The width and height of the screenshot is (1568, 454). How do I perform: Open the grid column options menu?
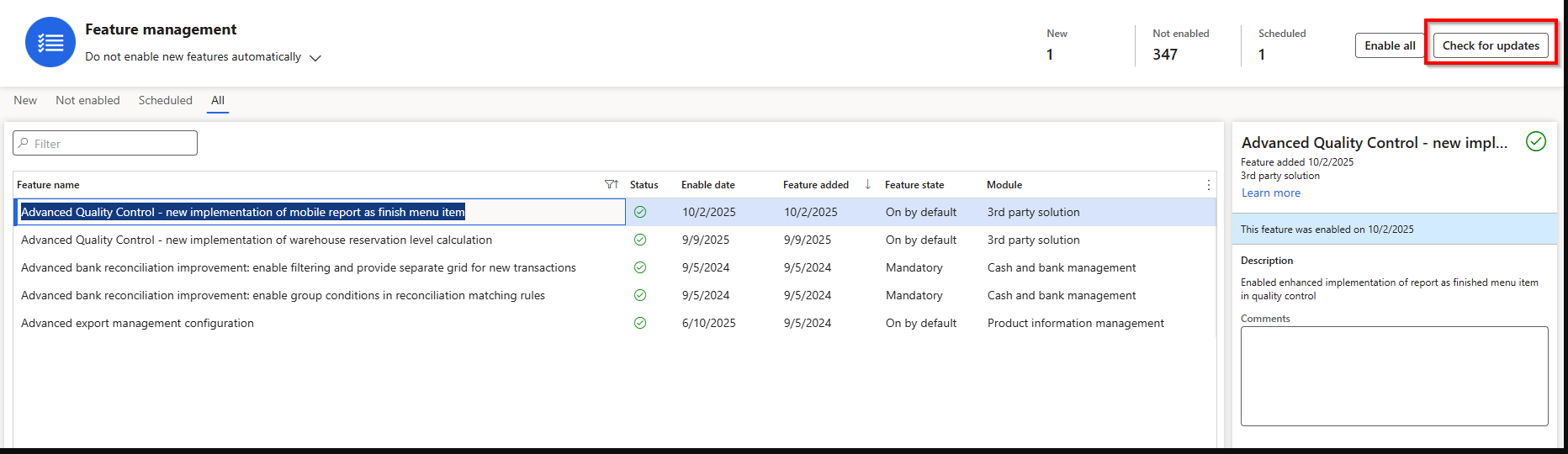[x=1209, y=185]
